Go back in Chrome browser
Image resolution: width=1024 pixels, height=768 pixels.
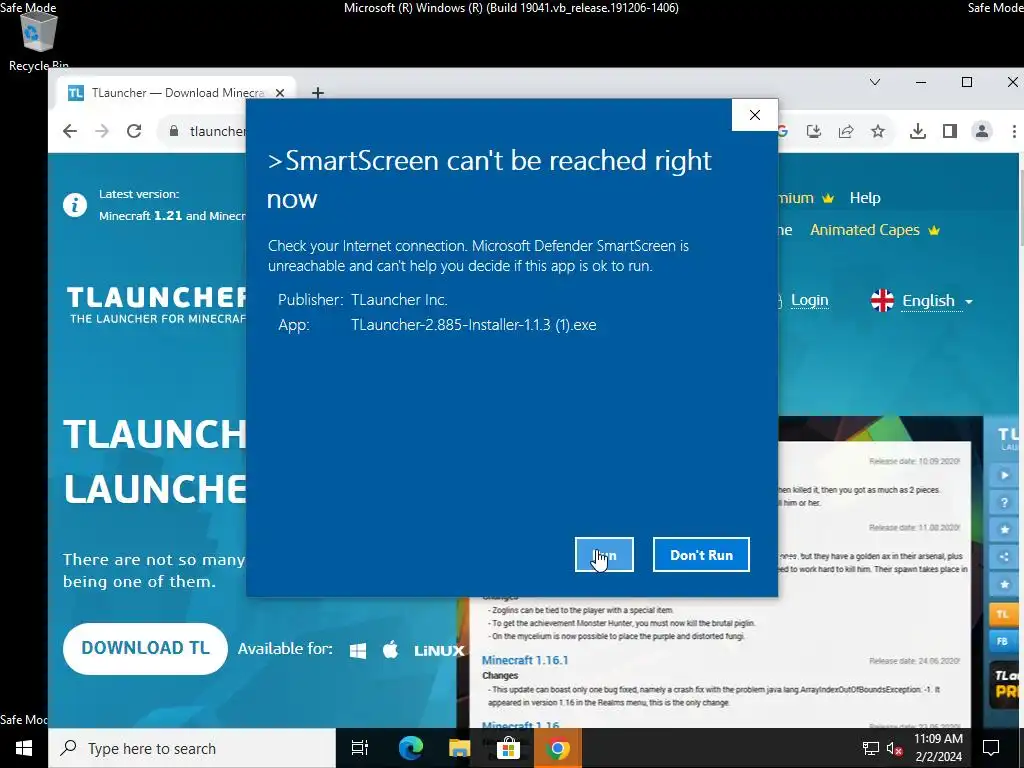pyautogui.click(x=70, y=131)
